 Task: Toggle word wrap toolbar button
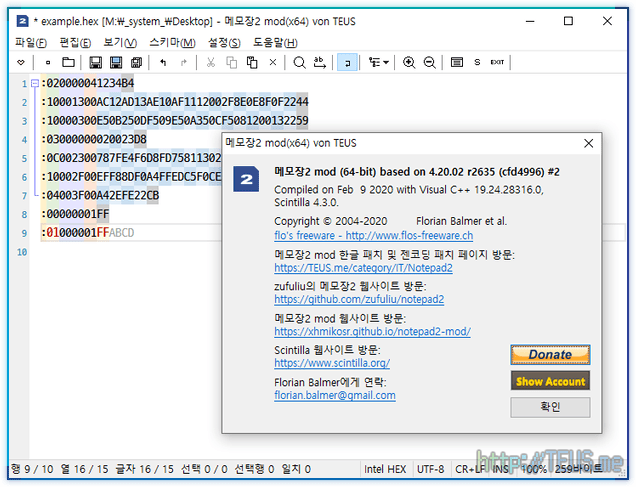(x=347, y=62)
